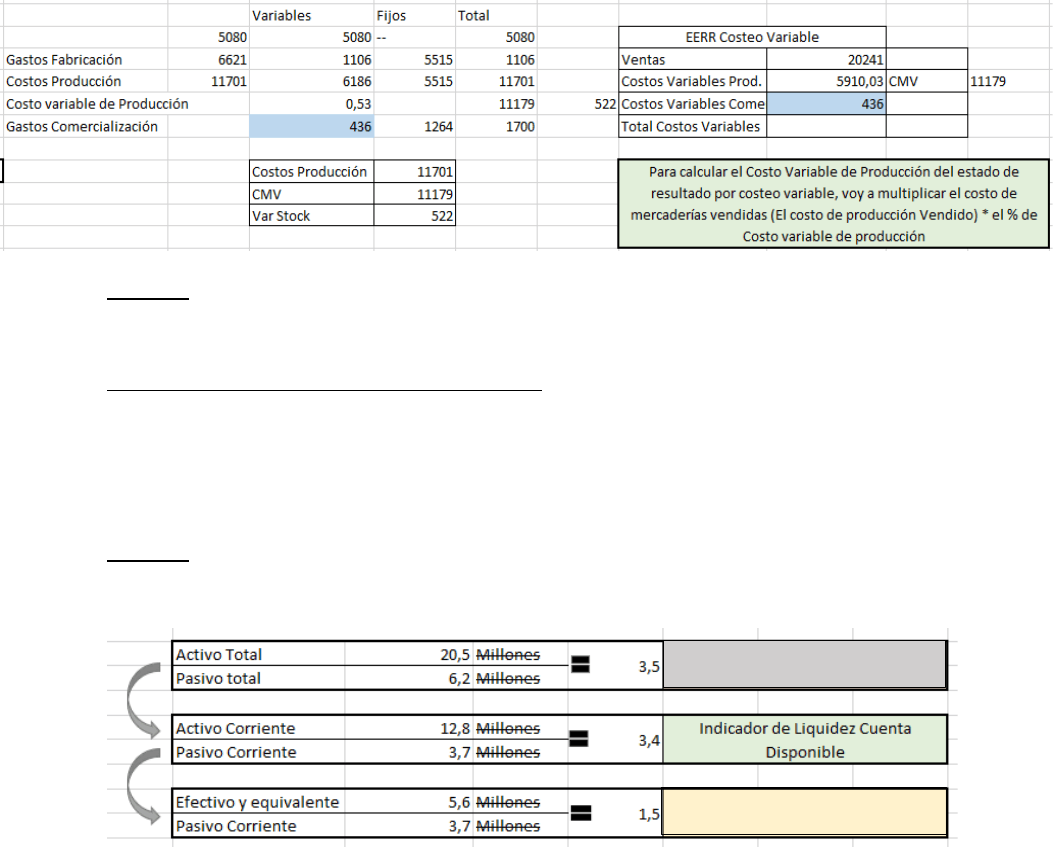Screen dimensions: 1053x847
Task: Select the EERR Costeo Variable header cell
Action: (x=752, y=37)
